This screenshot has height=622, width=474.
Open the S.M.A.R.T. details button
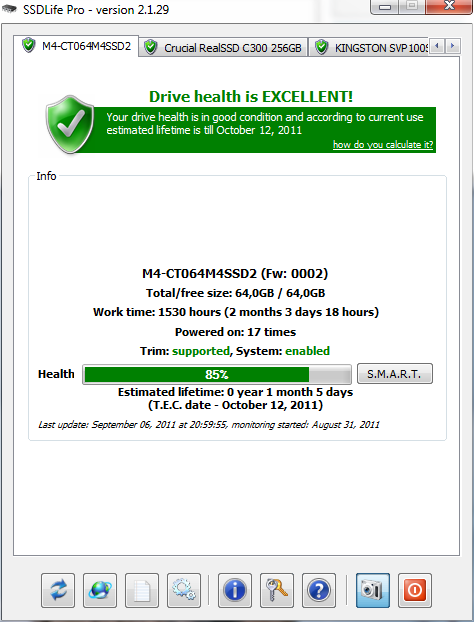point(395,374)
